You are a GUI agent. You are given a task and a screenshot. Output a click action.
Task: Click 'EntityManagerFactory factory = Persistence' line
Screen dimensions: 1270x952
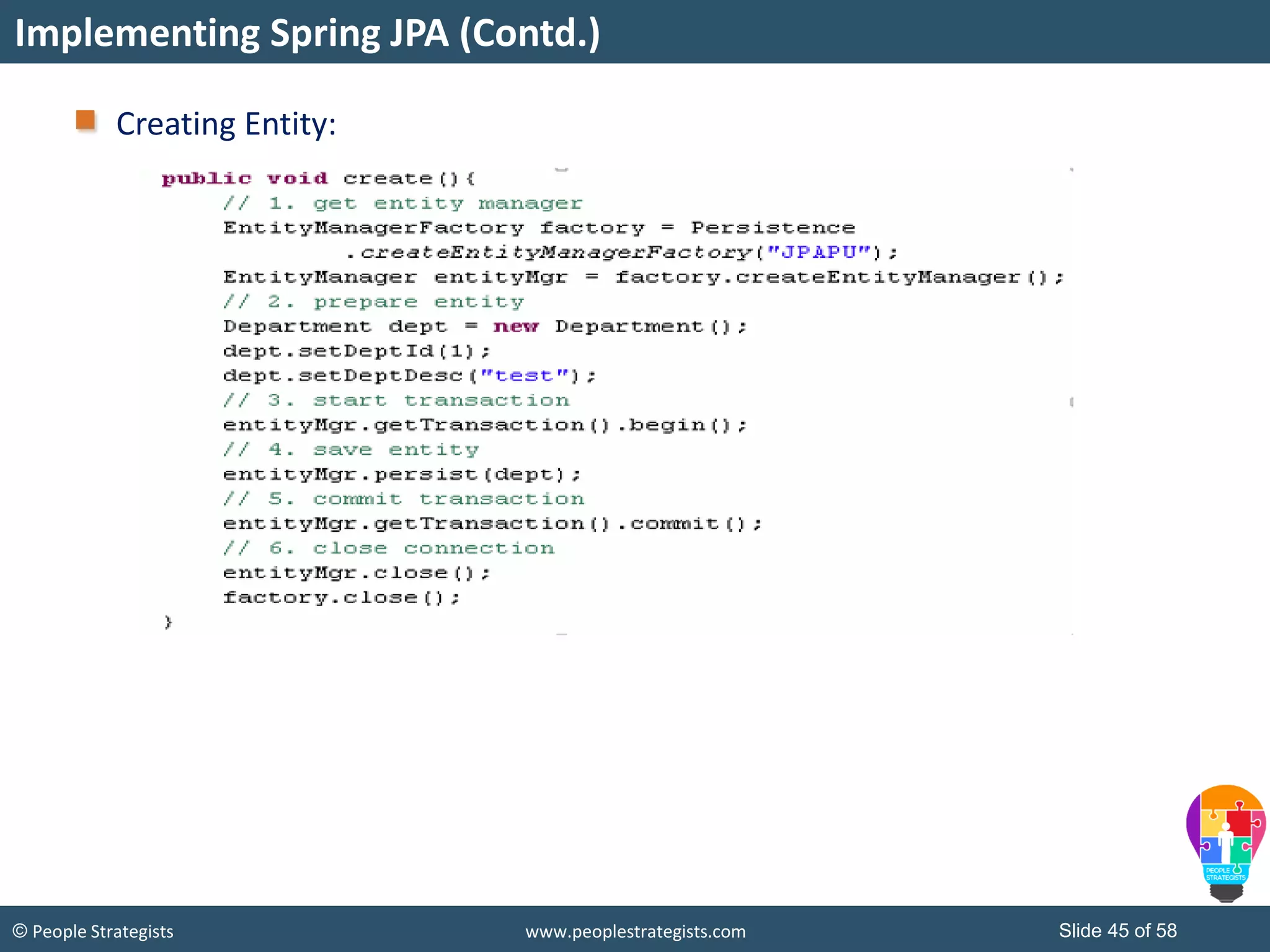[x=540, y=228]
